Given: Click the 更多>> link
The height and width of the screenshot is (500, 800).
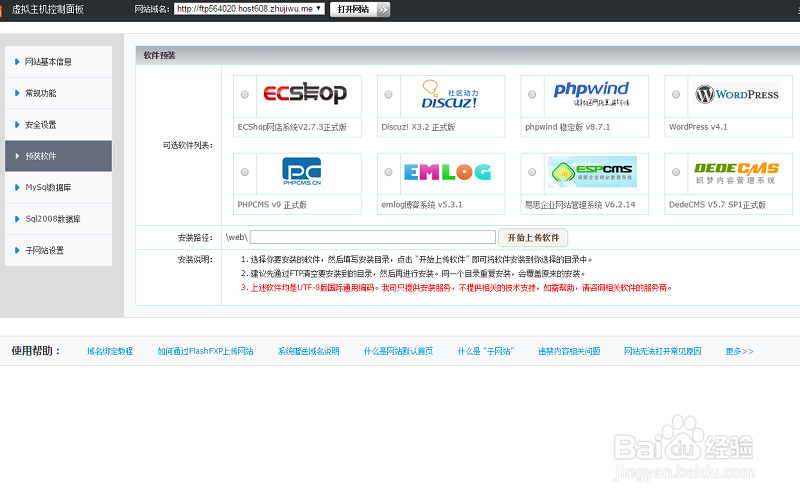Looking at the screenshot, I should (x=739, y=351).
